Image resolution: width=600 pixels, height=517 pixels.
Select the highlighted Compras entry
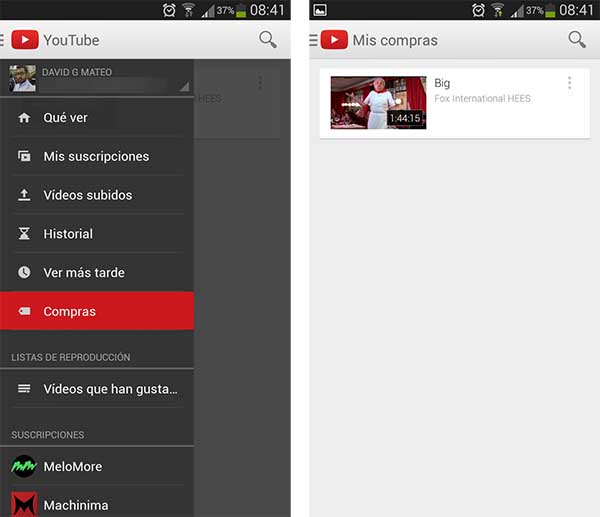click(x=97, y=311)
